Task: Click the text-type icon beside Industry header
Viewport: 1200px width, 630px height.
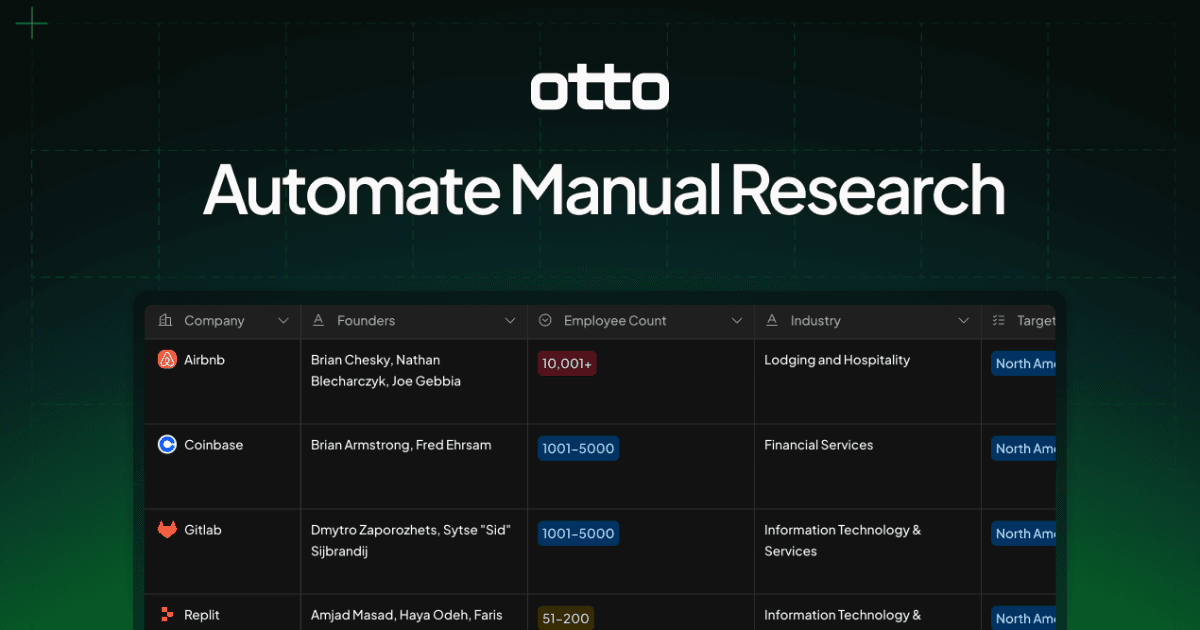Action: click(x=772, y=321)
